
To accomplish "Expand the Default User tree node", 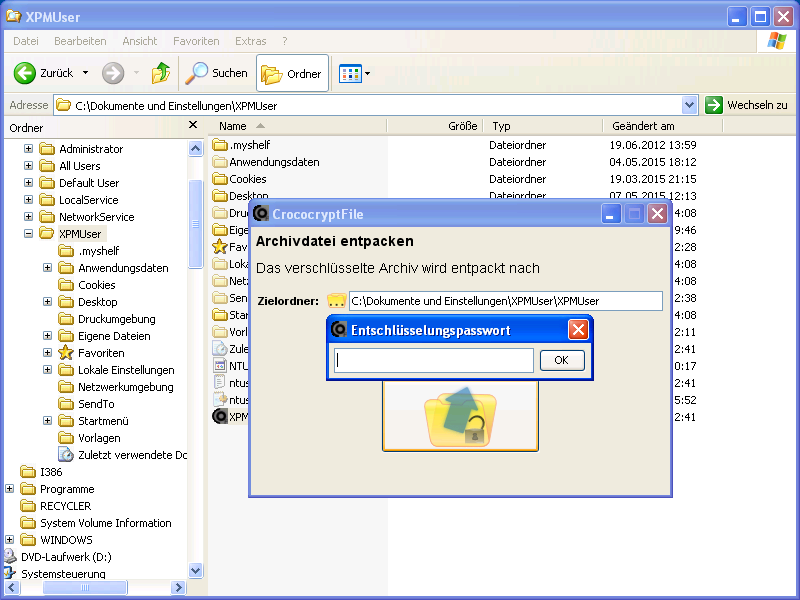I will 29,183.
